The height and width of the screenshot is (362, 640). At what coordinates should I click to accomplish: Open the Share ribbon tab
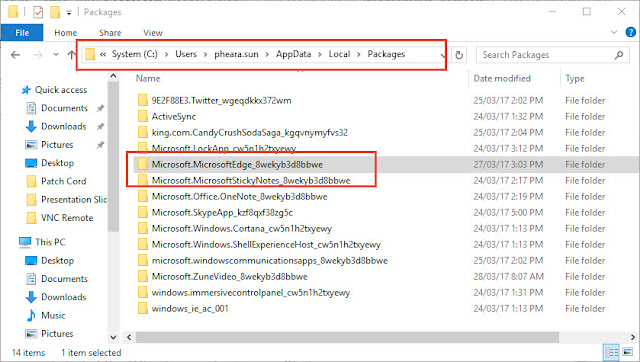point(110,33)
